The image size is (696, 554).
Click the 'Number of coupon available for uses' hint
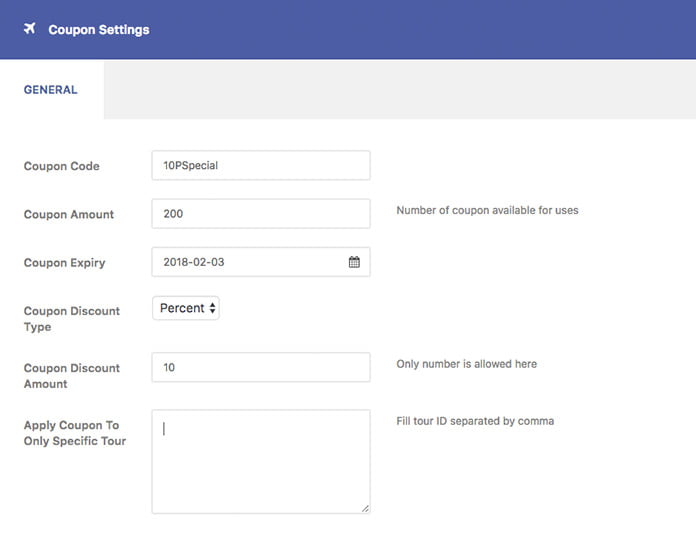point(487,210)
